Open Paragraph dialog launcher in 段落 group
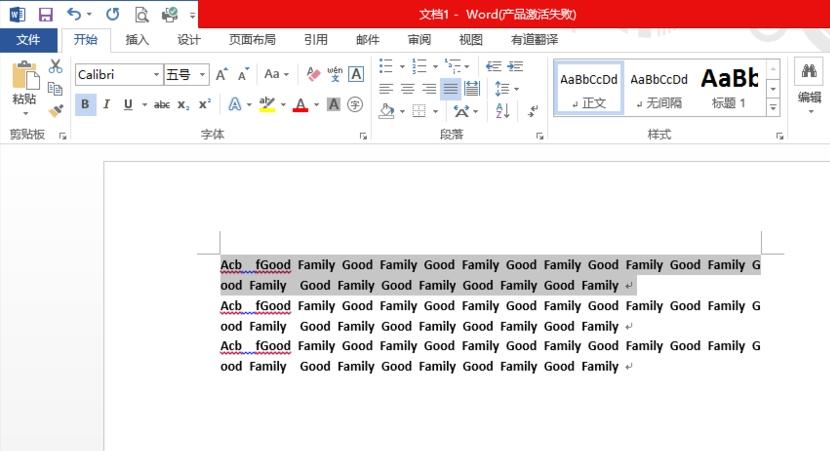The height and width of the screenshot is (451, 830). point(539,136)
